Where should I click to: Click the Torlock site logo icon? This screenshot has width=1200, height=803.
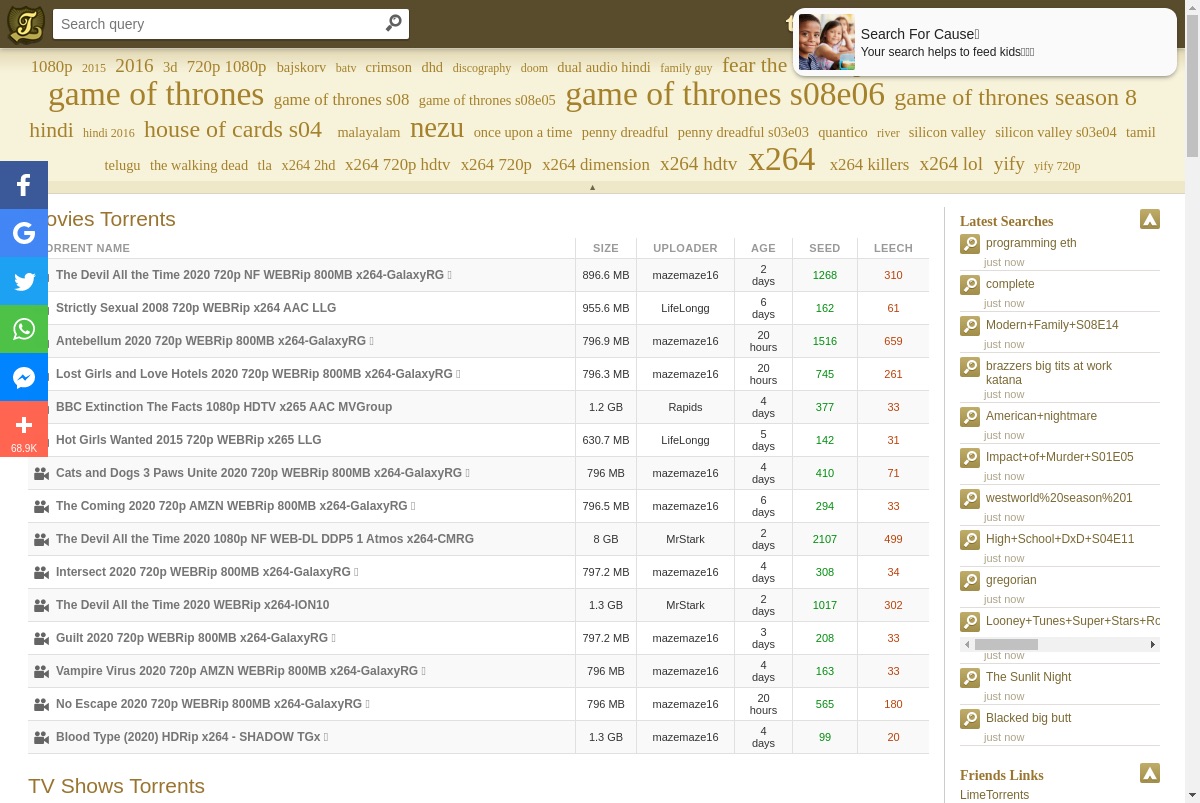(26, 24)
